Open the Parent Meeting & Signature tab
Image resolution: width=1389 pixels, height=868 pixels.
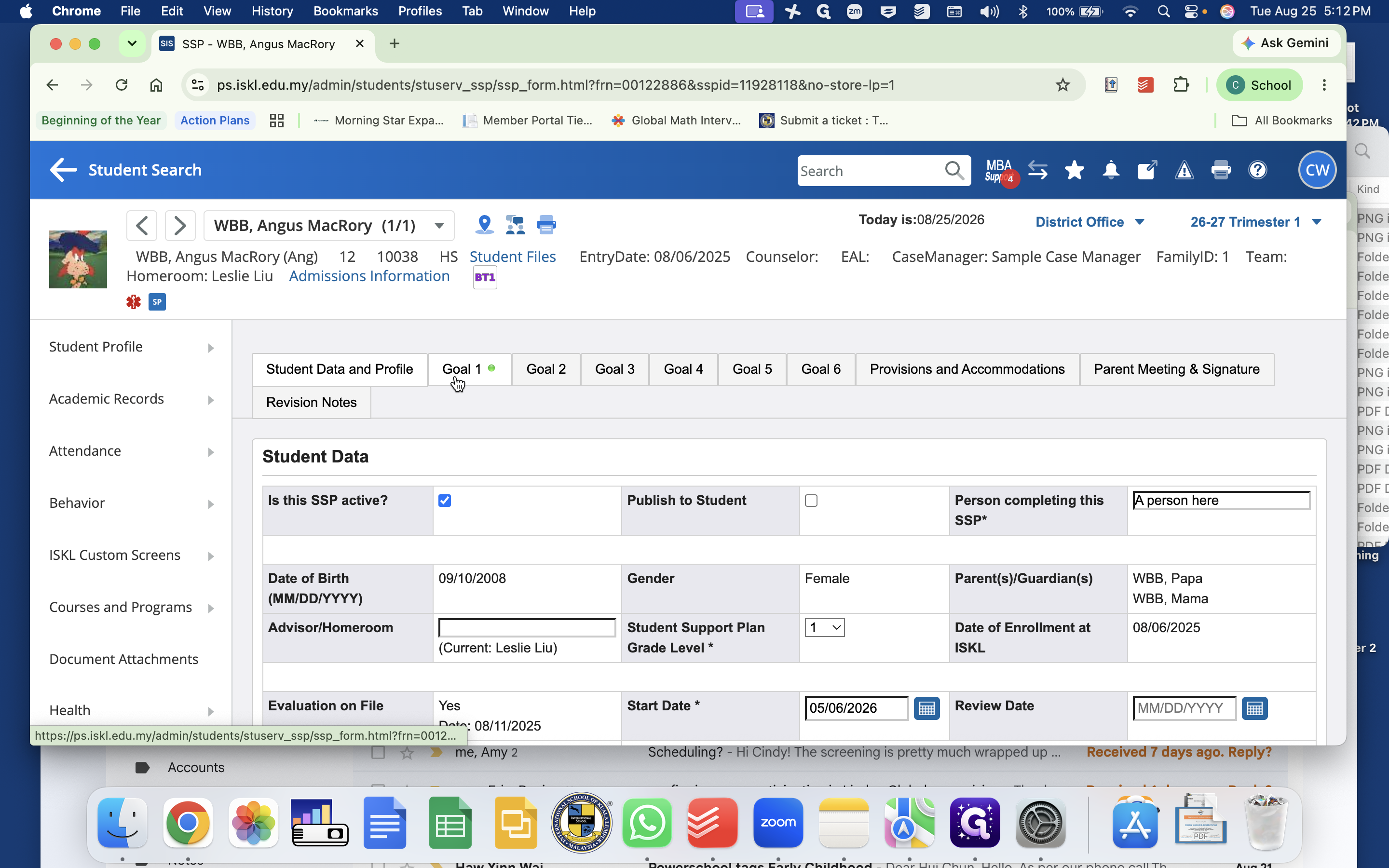pyautogui.click(x=1177, y=369)
